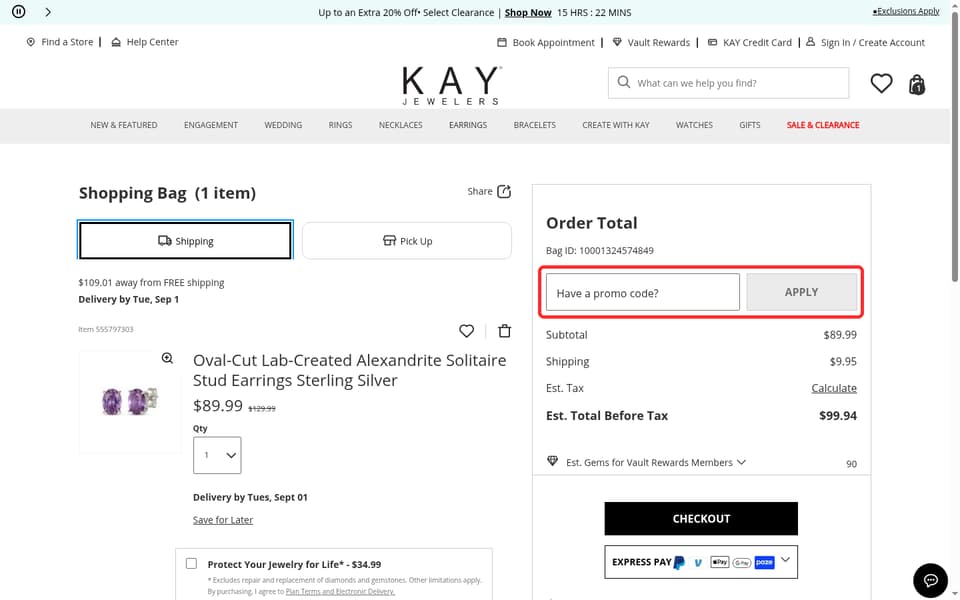This screenshot has width=960, height=600.
Task: Advance to next promo banner arrow
Action: (48, 12)
